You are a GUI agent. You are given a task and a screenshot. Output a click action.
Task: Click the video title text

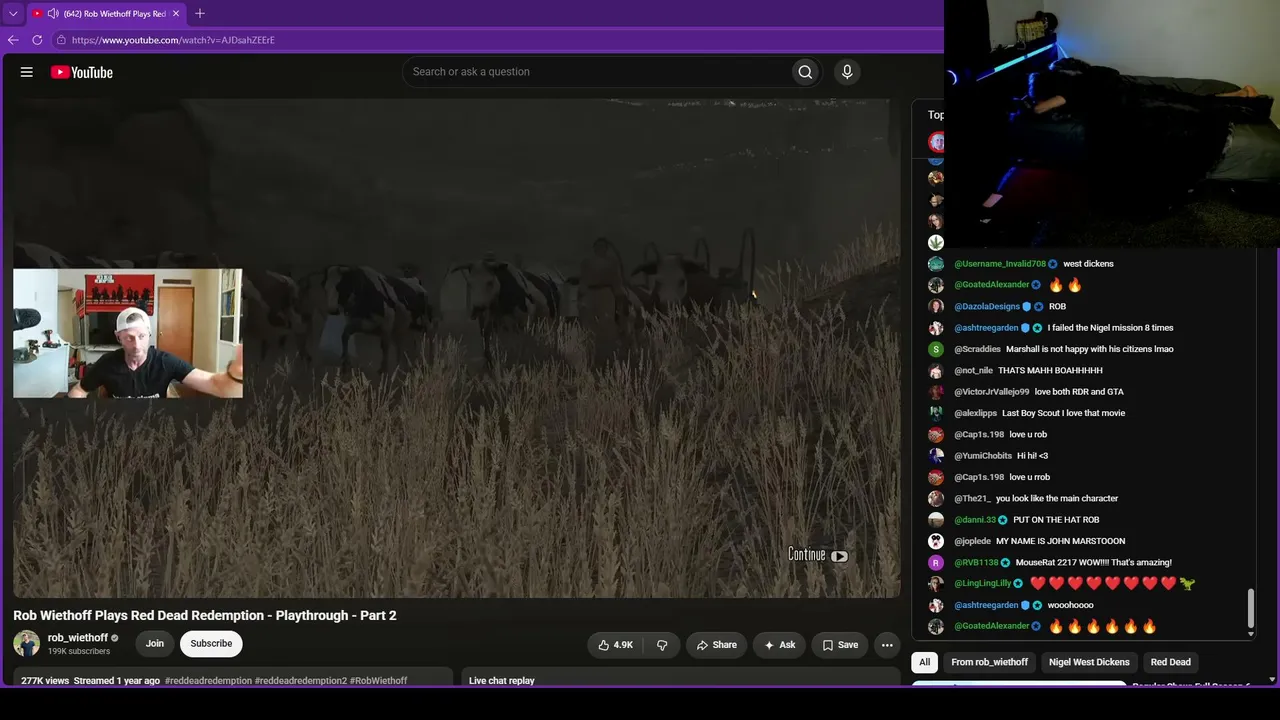205,615
